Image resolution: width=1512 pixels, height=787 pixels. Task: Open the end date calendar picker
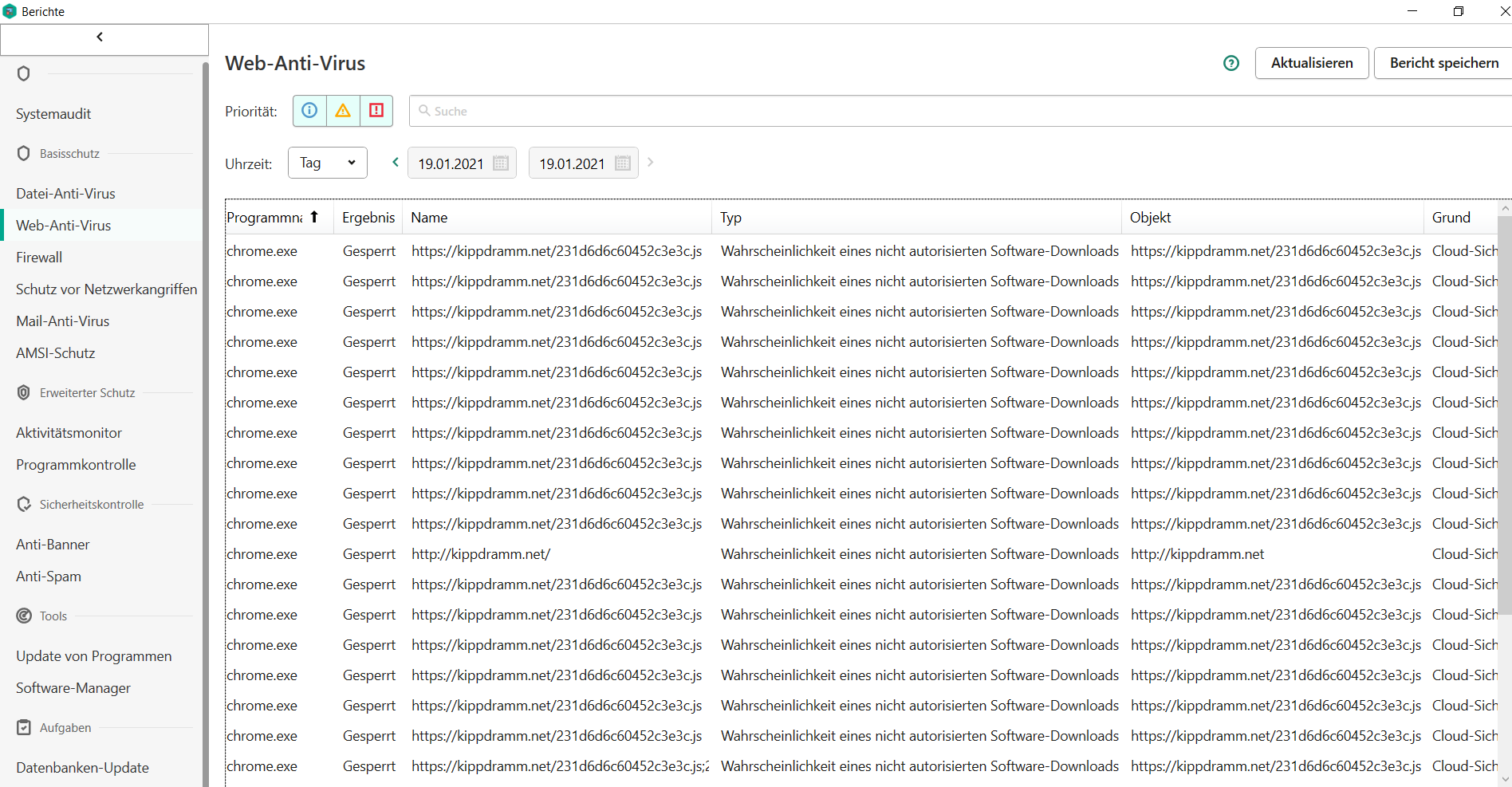point(623,163)
